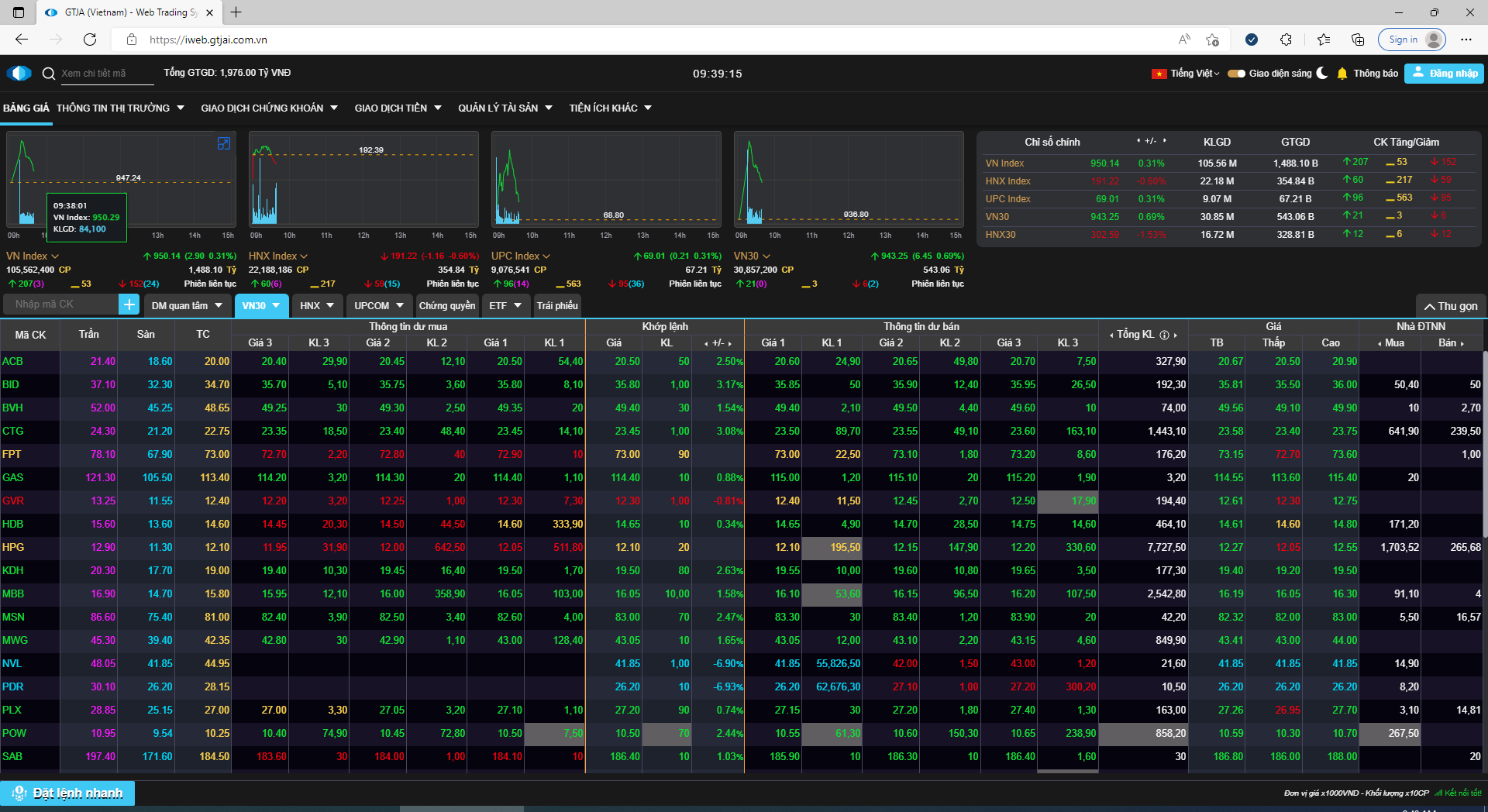Viewport: 1488px width, 812px height.
Task: Add this page to browser favorites
Action: (x=1212, y=40)
